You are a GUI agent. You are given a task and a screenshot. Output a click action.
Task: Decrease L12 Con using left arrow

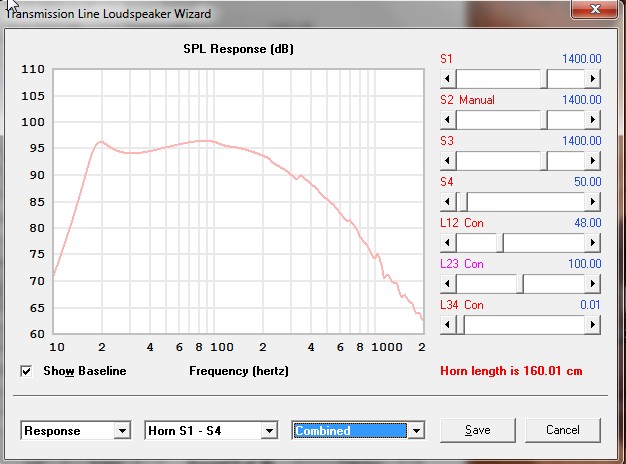click(448, 243)
